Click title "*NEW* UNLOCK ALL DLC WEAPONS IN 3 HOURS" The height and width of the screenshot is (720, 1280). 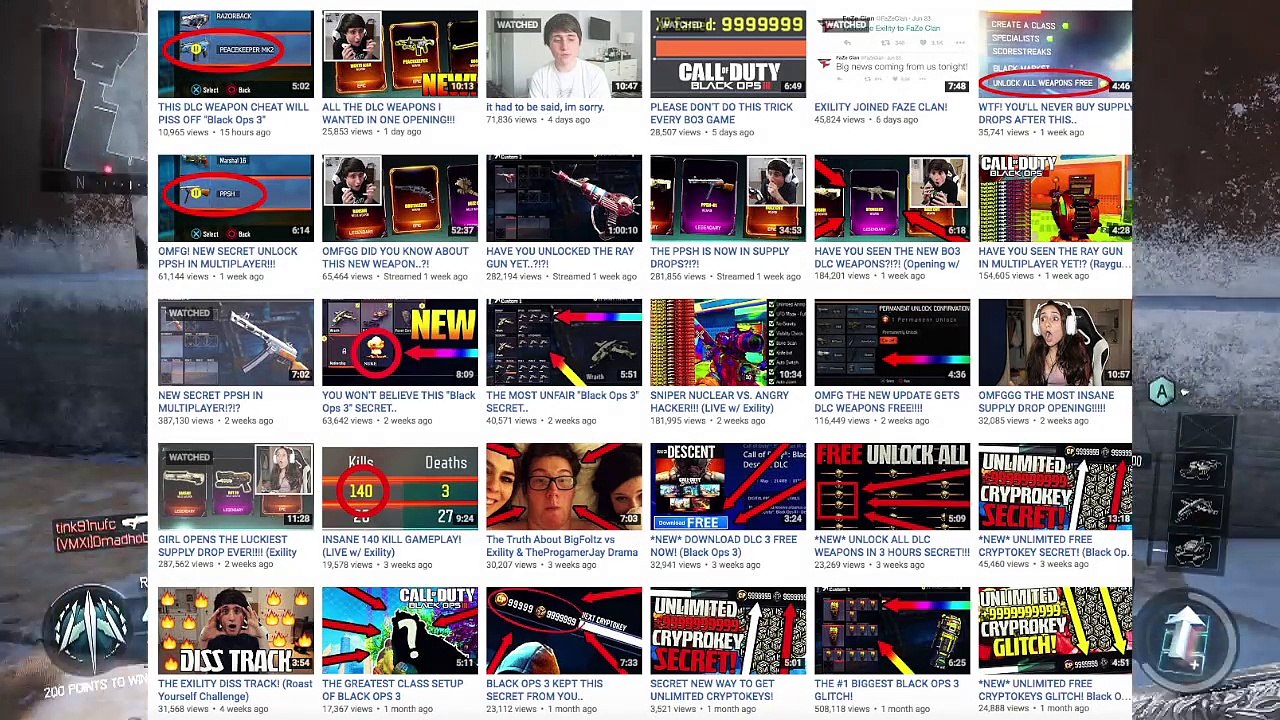[x=892, y=545]
